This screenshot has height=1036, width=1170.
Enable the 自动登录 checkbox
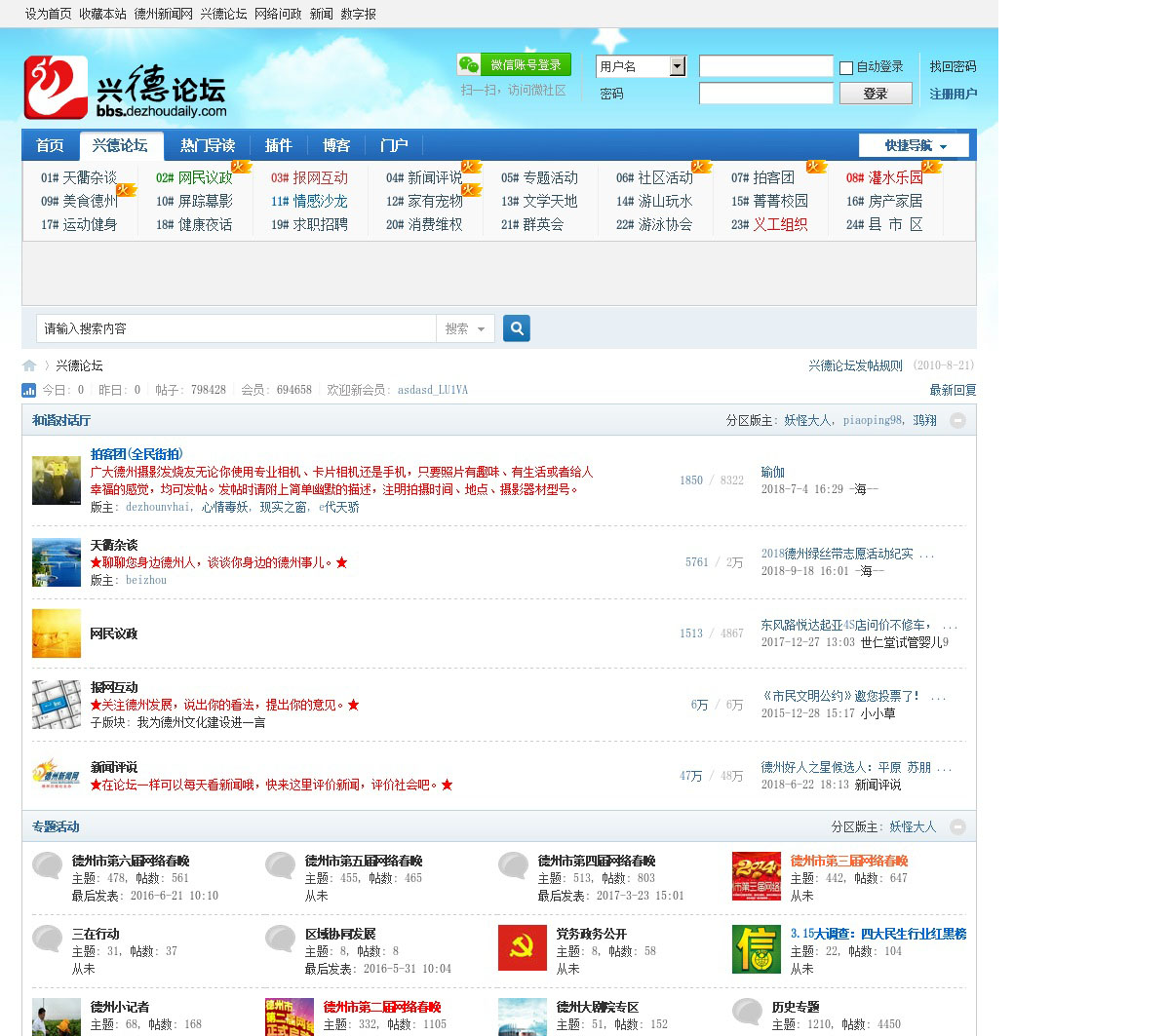[x=846, y=67]
